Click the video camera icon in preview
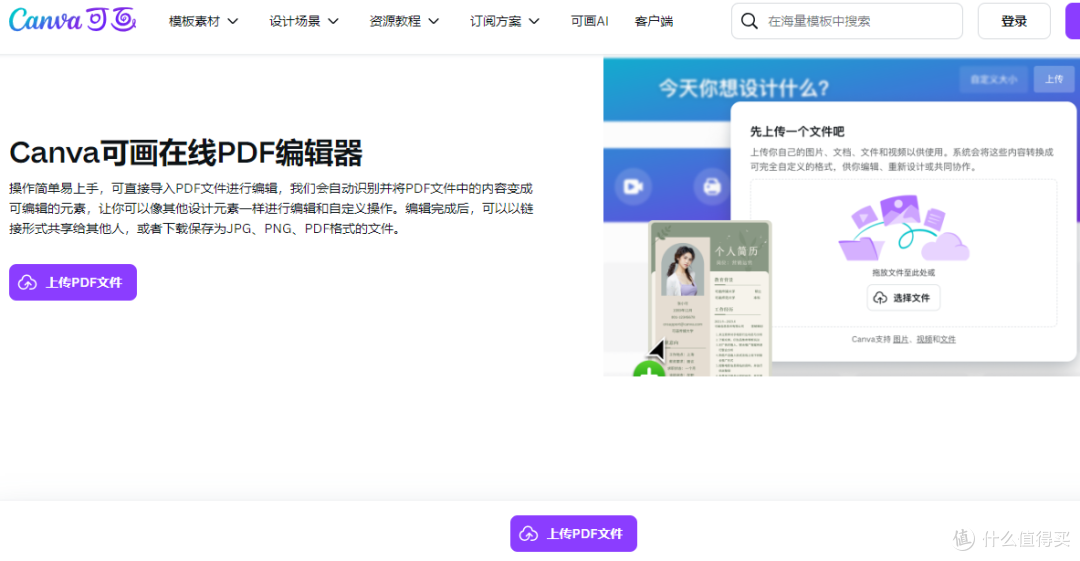Screen dimensions: 1080x561 (x=633, y=187)
